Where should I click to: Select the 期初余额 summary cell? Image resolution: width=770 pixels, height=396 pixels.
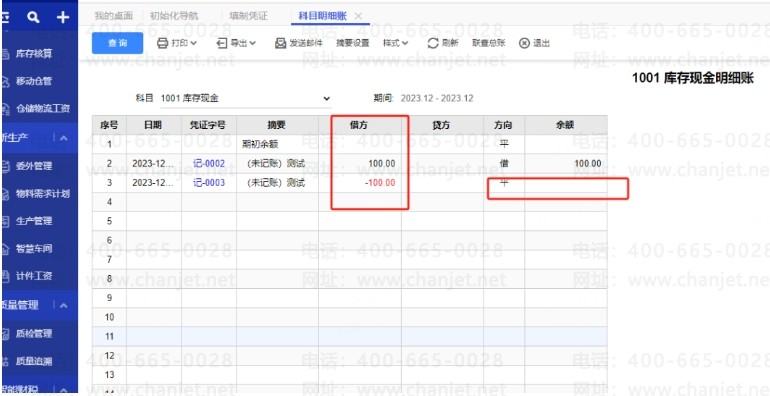coord(277,144)
